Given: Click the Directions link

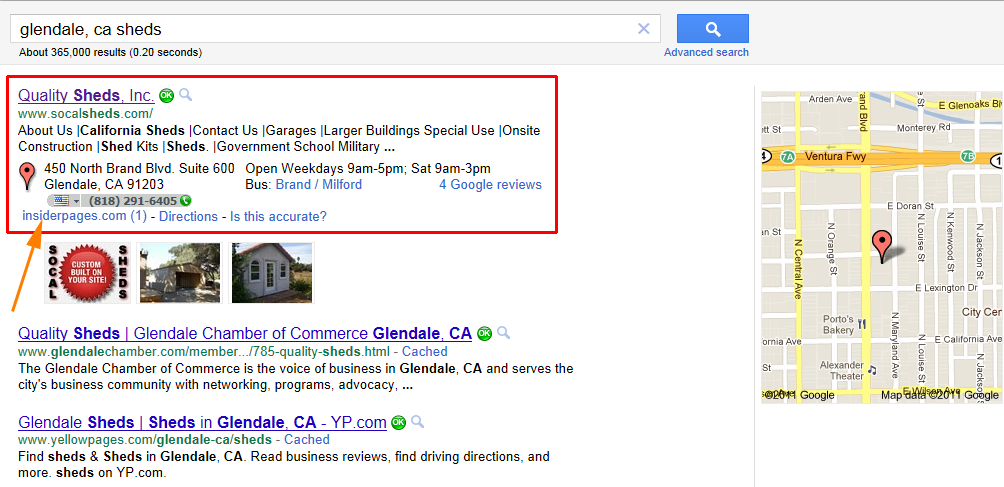Looking at the screenshot, I should pyautogui.click(x=188, y=216).
